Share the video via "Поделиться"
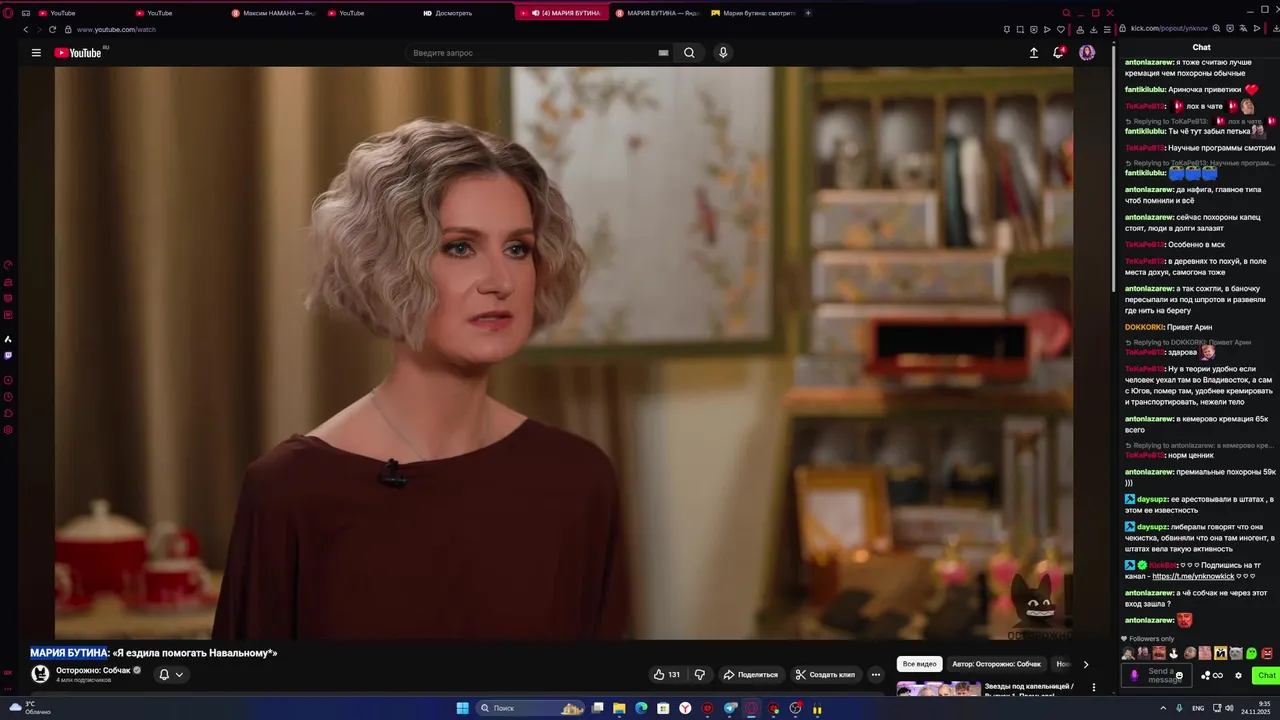This screenshot has height=720, width=1280. (x=751, y=675)
